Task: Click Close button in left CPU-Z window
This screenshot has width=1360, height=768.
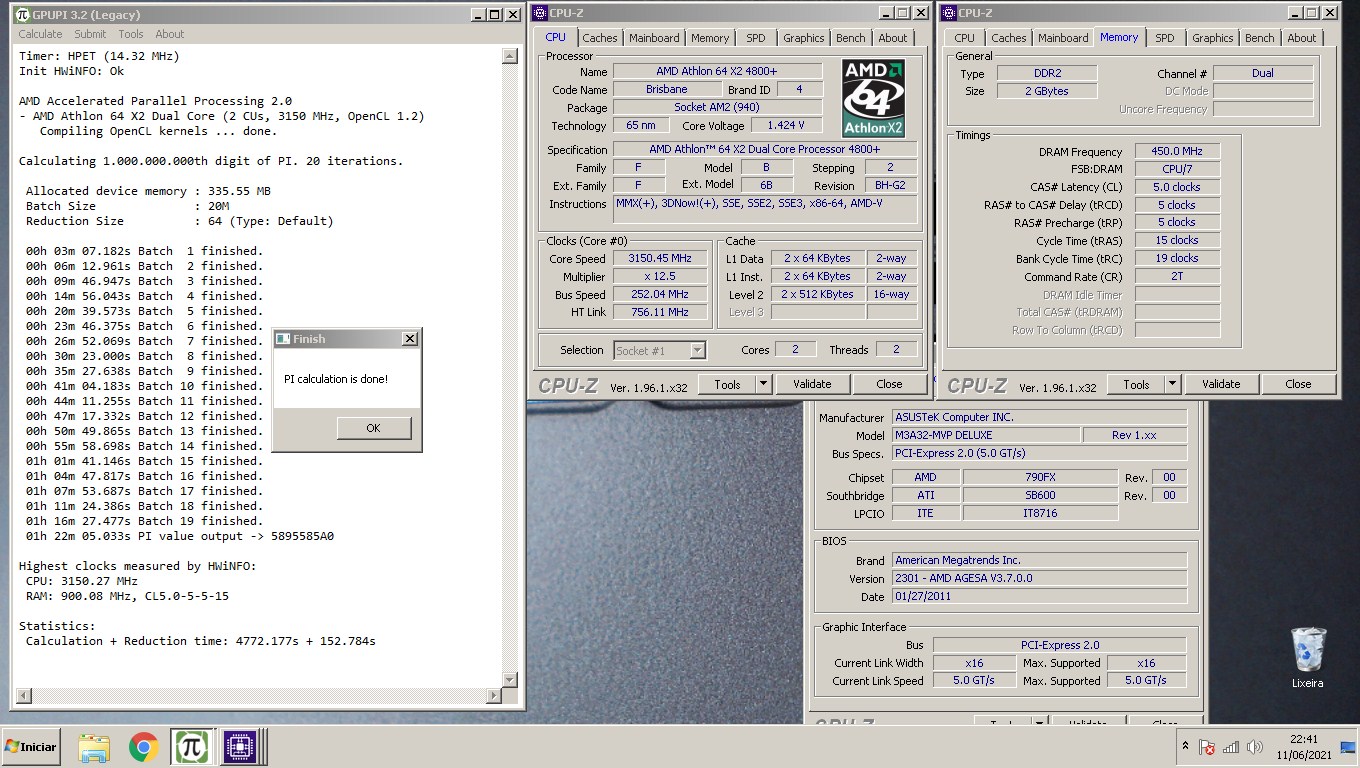Action: 889,384
